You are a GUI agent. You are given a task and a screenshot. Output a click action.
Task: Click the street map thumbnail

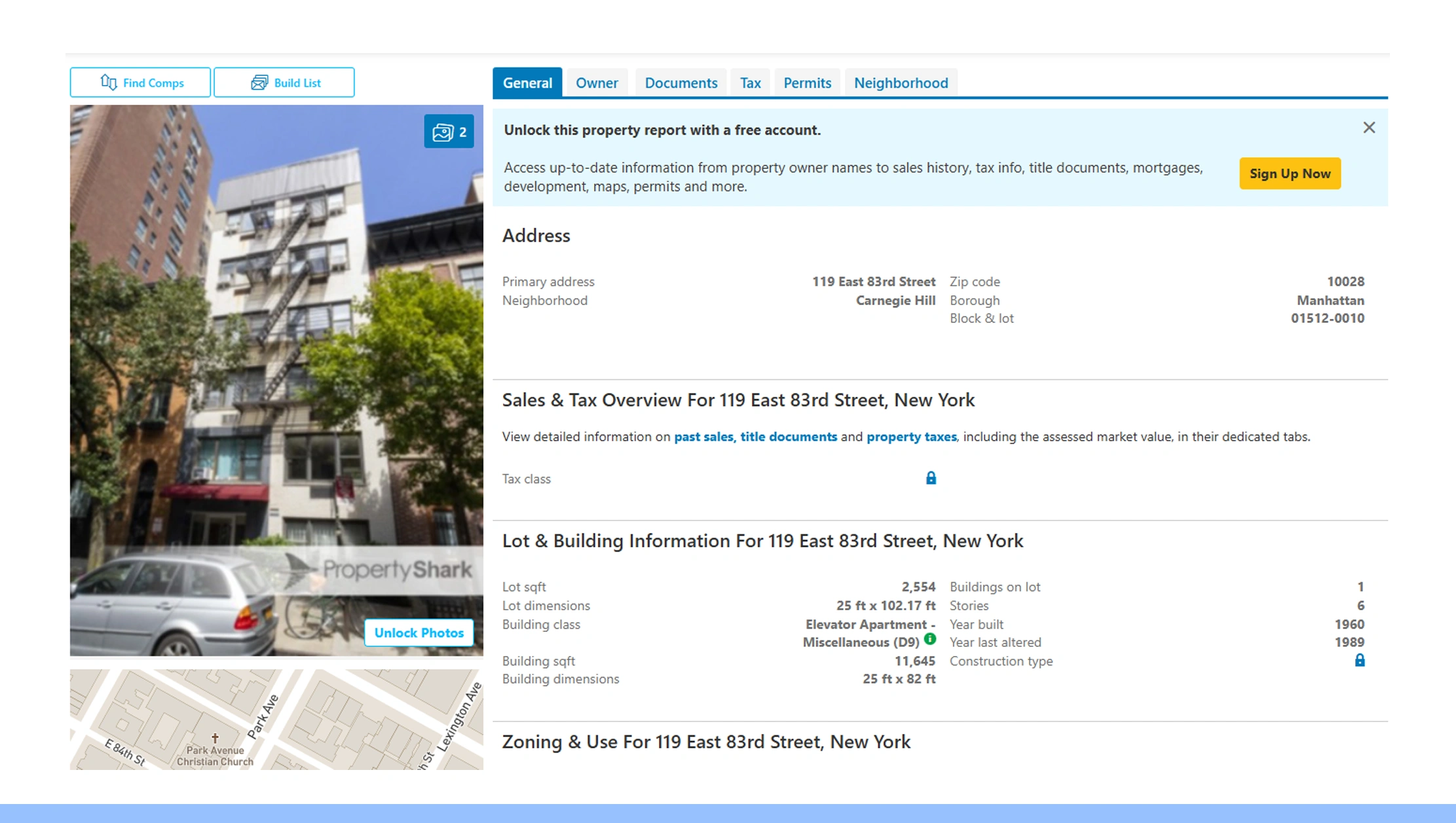click(276, 719)
